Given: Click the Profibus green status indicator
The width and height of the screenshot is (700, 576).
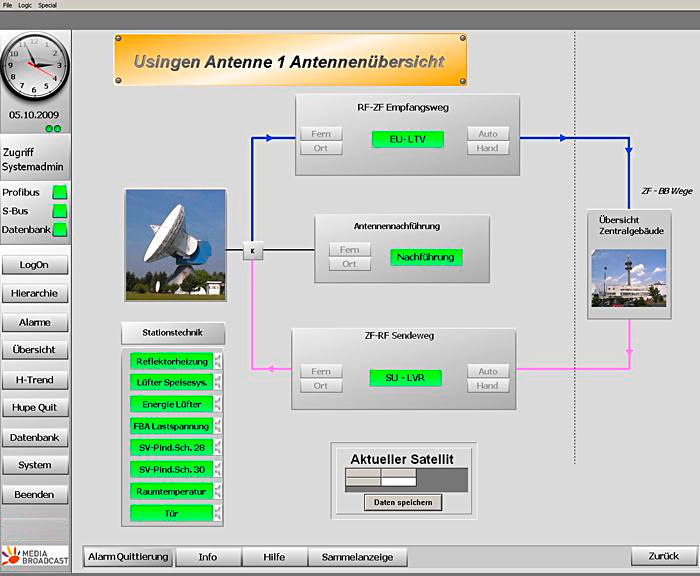Looking at the screenshot, I should [x=59, y=192].
